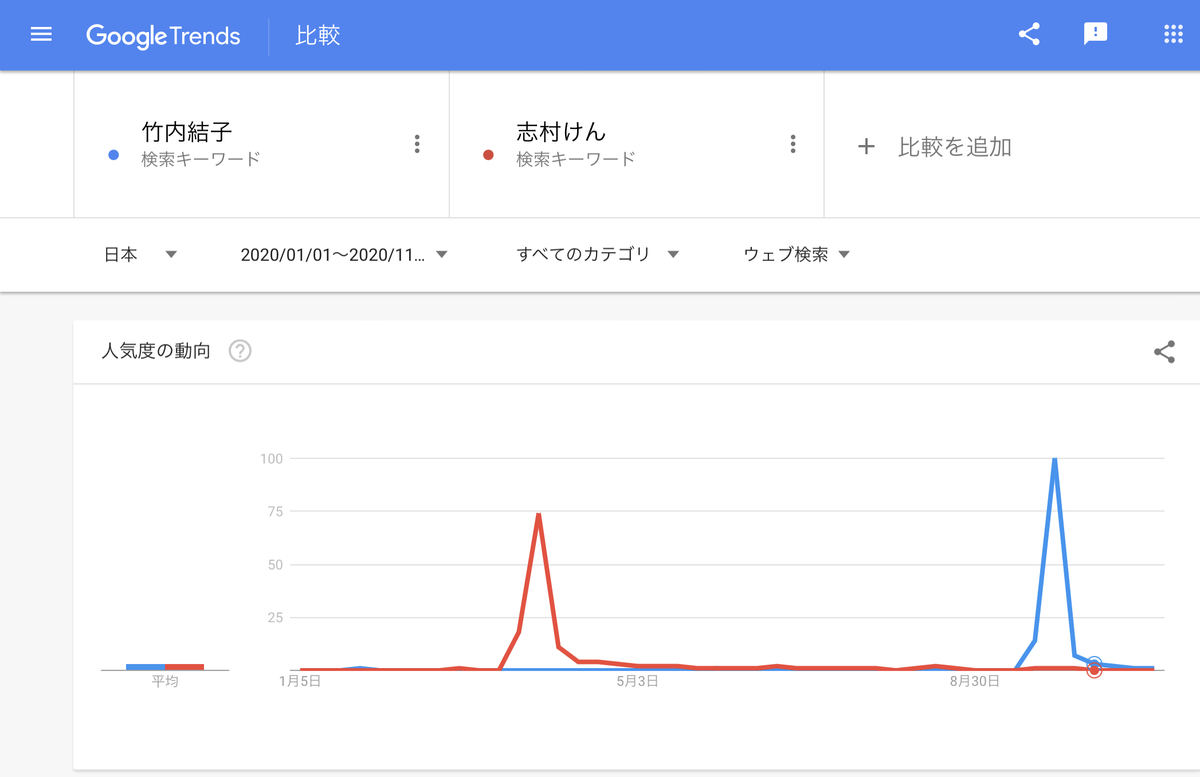Open the date range dropdown 2020/01/01〜
The height and width of the screenshot is (777, 1200).
(x=343, y=254)
